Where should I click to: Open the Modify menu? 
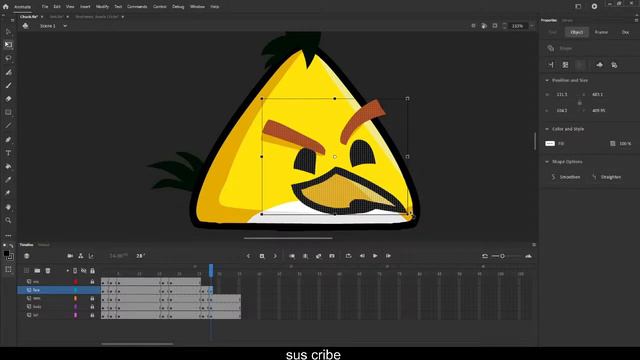102,7
